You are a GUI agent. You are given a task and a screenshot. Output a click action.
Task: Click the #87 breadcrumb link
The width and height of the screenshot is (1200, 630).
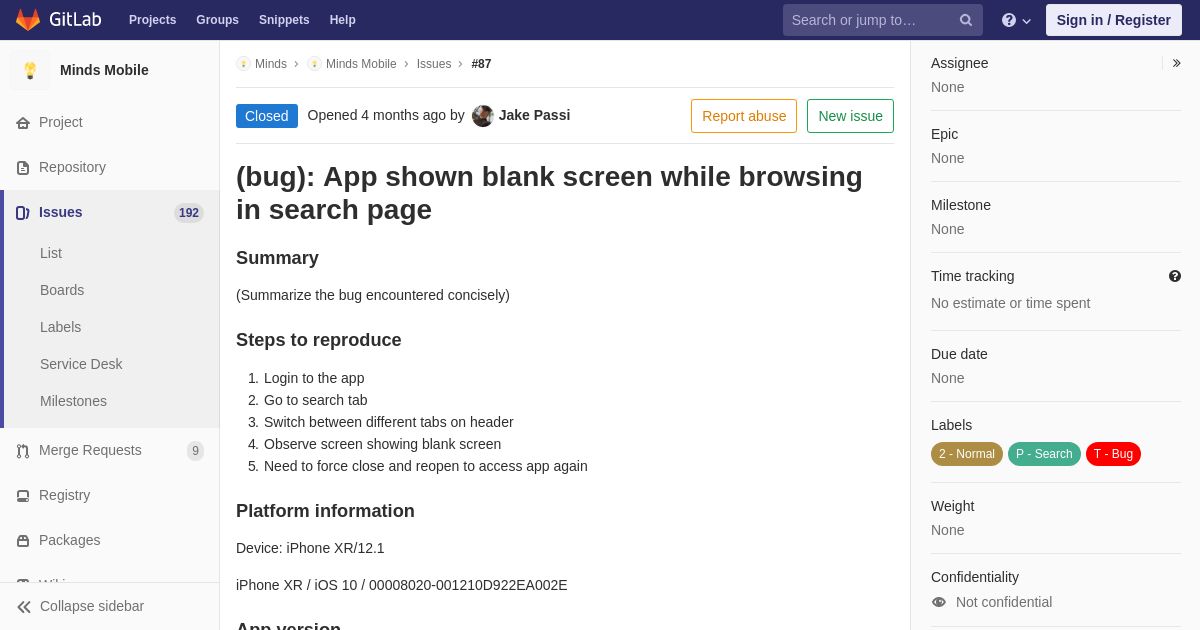pyautogui.click(x=482, y=64)
